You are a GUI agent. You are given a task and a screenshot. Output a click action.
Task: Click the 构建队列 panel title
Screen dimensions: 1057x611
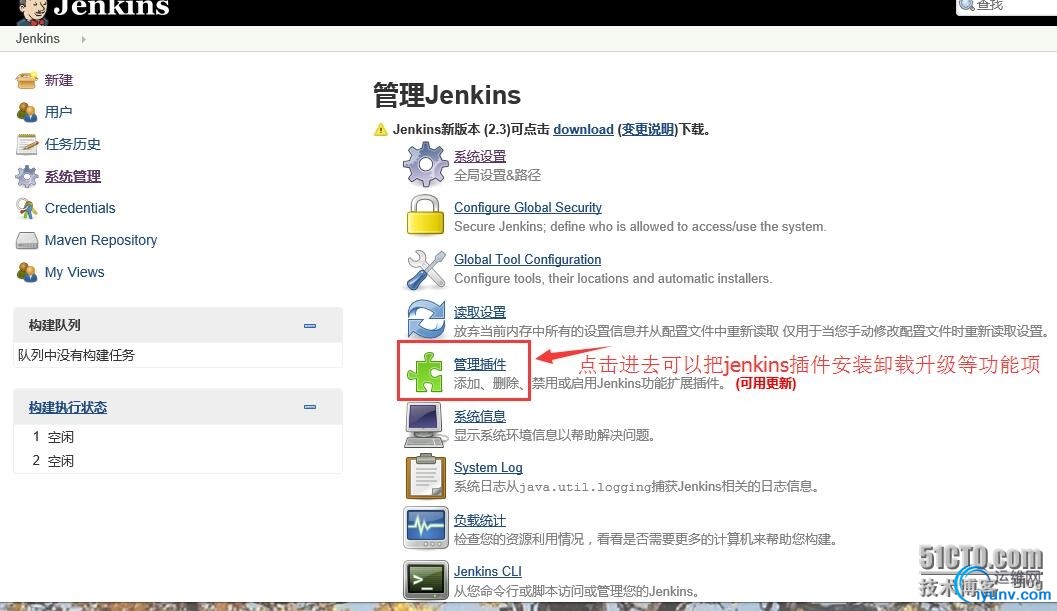(55, 326)
